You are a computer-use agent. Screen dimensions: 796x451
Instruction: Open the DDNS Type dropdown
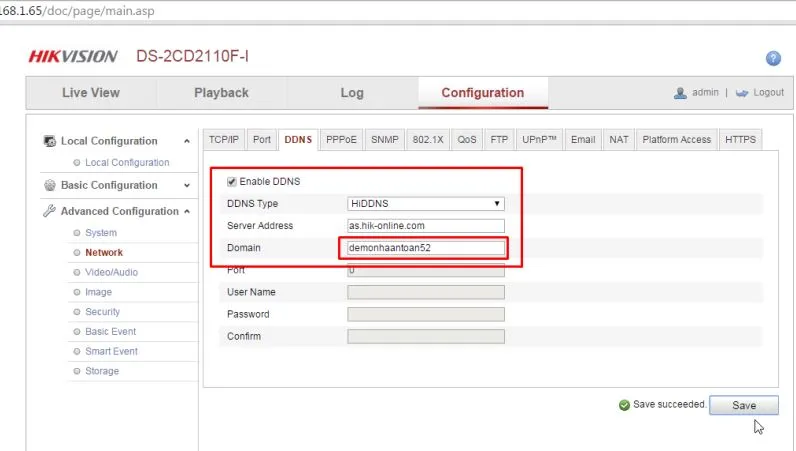point(425,204)
